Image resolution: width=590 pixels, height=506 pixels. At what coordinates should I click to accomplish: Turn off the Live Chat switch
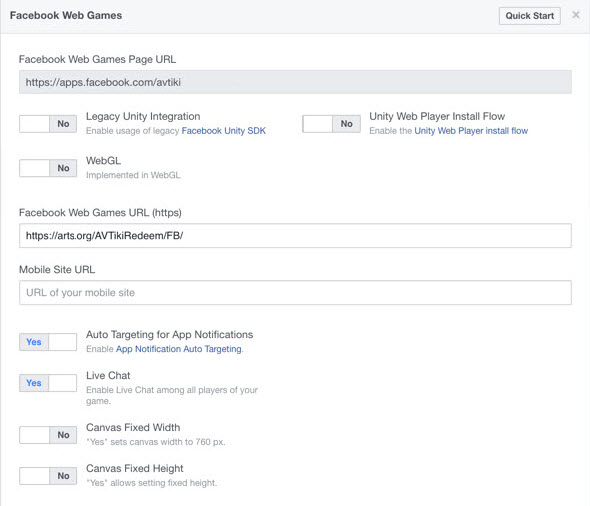(x=48, y=383)
